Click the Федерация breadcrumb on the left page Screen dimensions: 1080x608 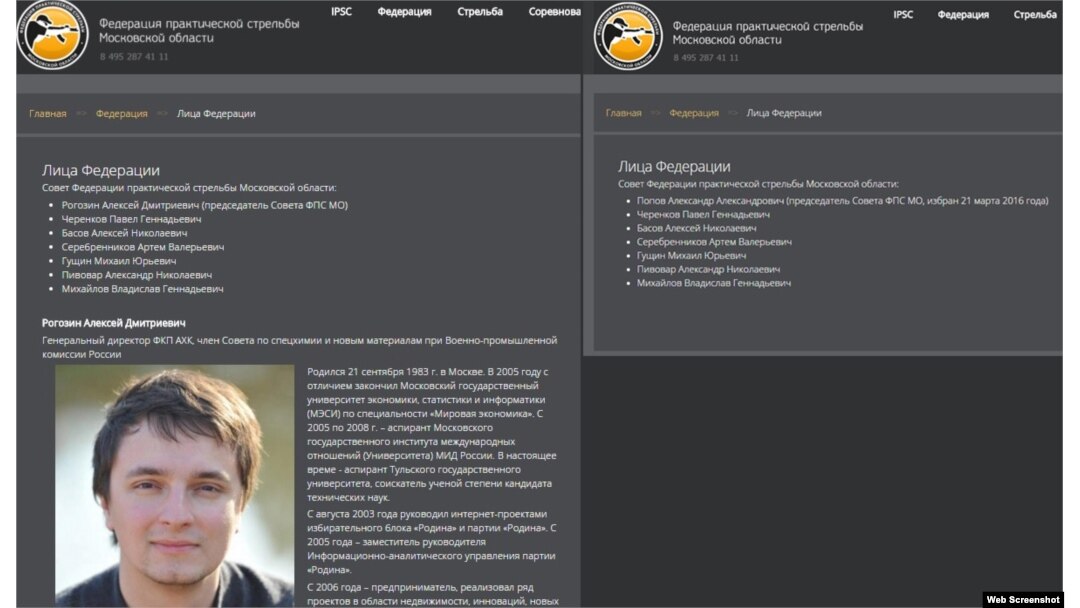tap(121, 114)
